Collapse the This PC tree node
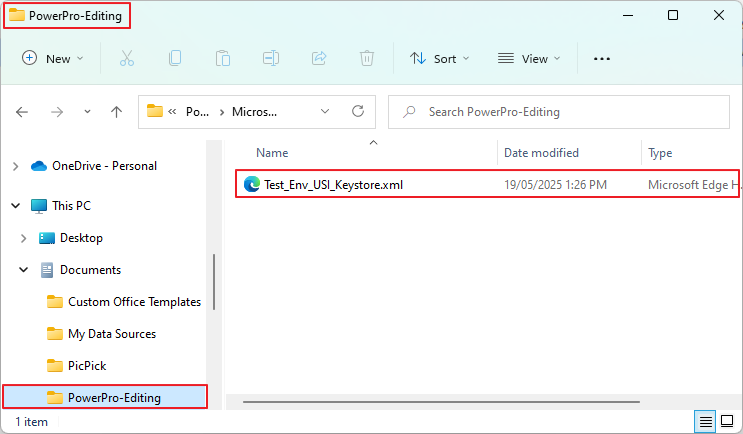743x434 pixels. (x=16, y=206)
